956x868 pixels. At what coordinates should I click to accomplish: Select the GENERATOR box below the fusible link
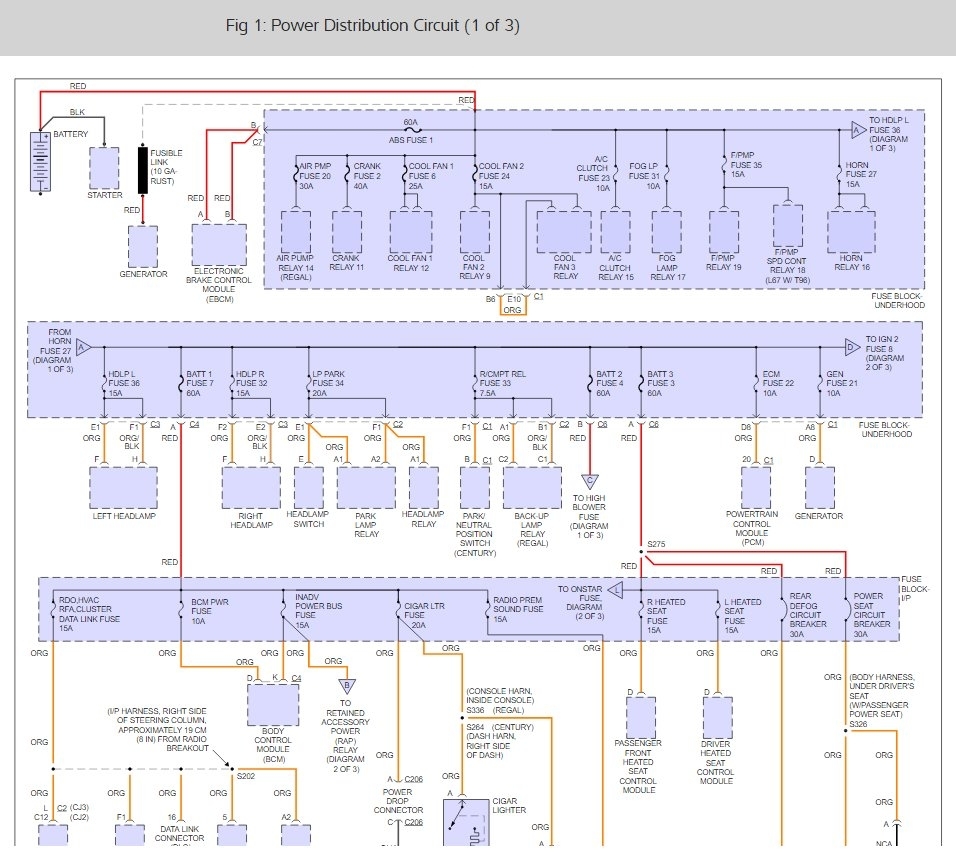pos(143,247)
